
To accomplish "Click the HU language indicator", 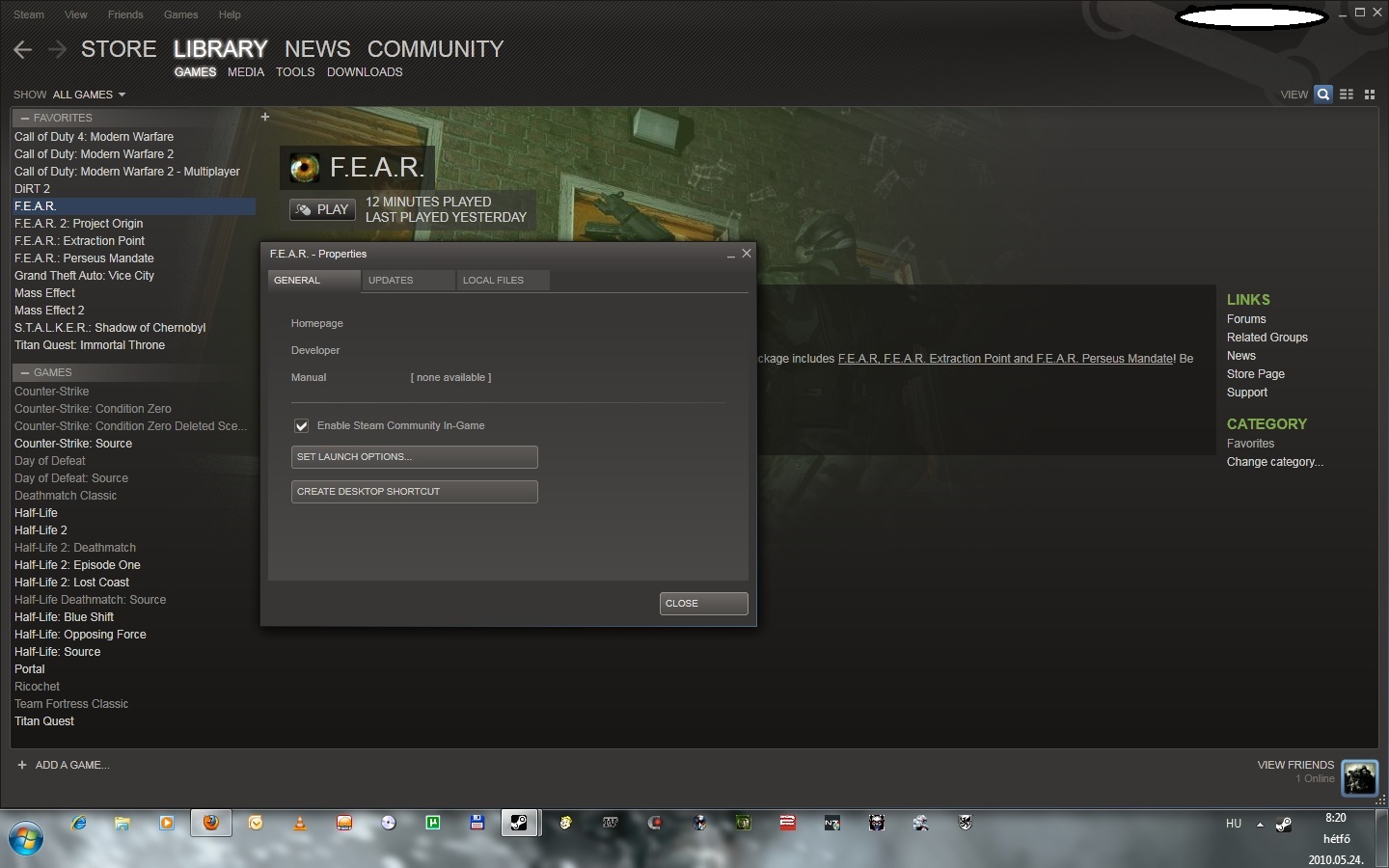I will (x=1234, y=824).
